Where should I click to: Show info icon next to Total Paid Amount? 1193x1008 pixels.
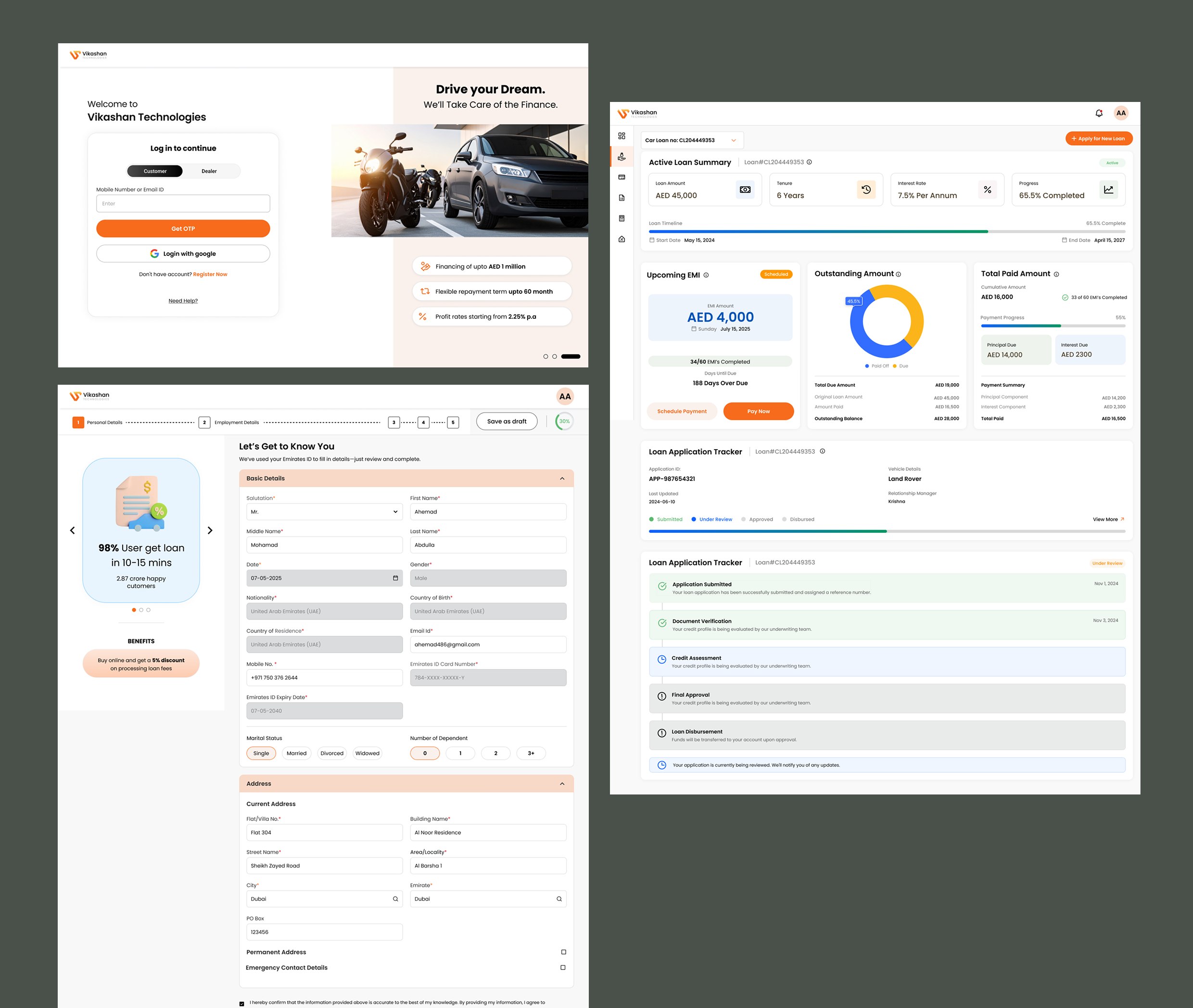[x=1056, y=274]
